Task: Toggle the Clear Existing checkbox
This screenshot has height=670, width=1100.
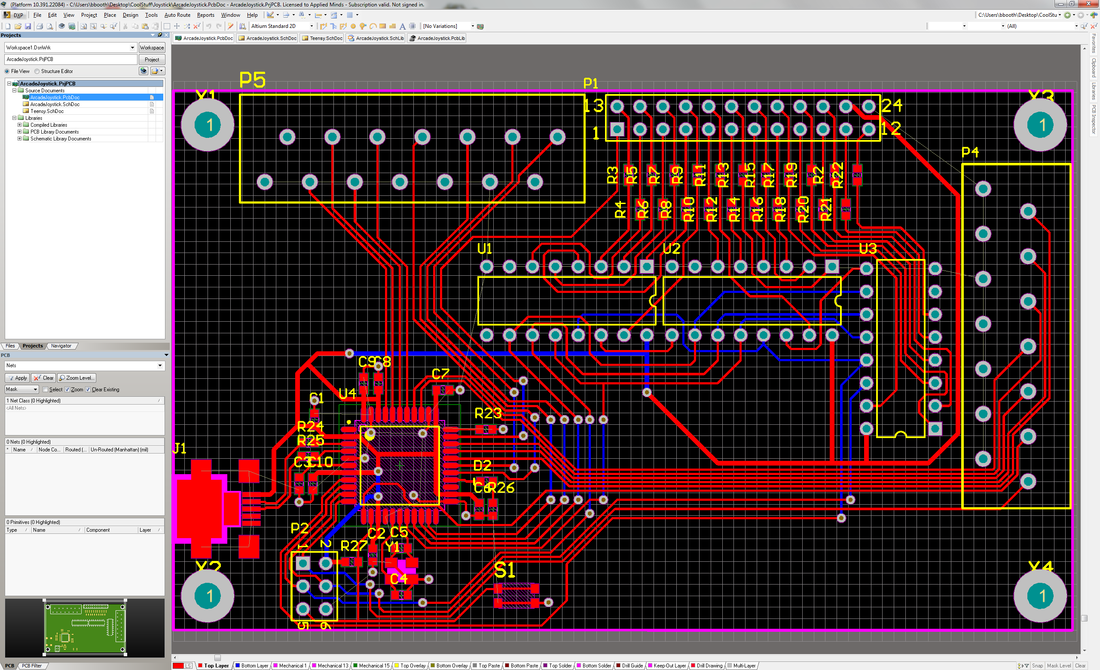Action: pyautogui.click(x=88, y=389)
